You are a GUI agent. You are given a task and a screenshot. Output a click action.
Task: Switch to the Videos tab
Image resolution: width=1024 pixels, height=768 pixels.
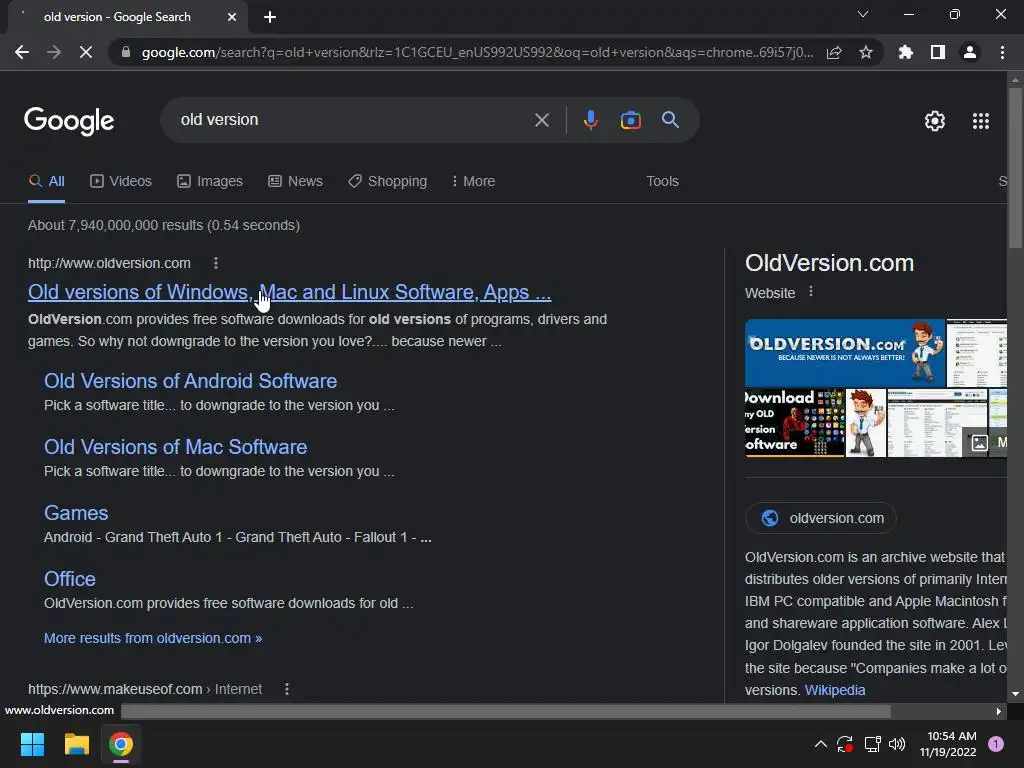[x=121, y=182]
